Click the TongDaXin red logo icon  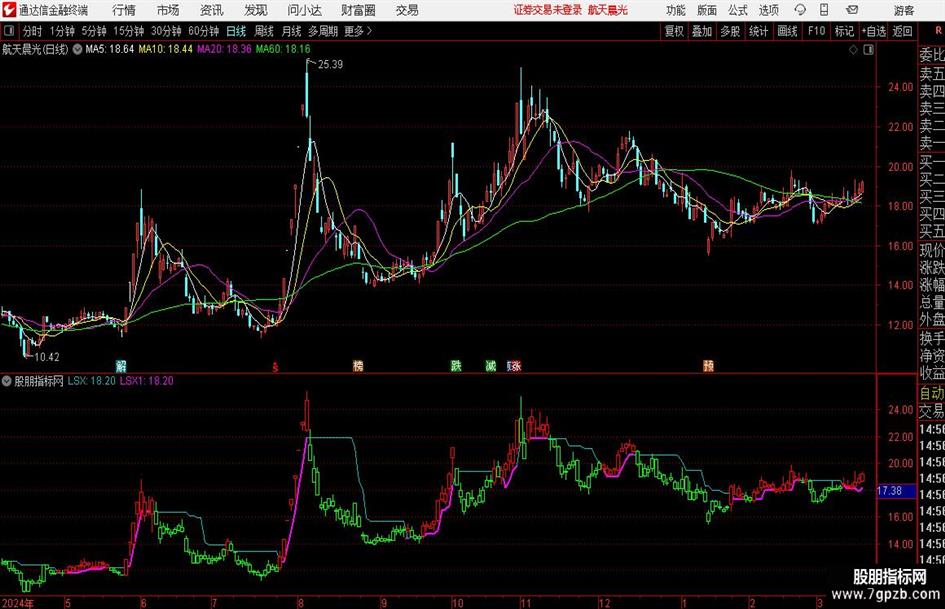(x=8, y=10)
